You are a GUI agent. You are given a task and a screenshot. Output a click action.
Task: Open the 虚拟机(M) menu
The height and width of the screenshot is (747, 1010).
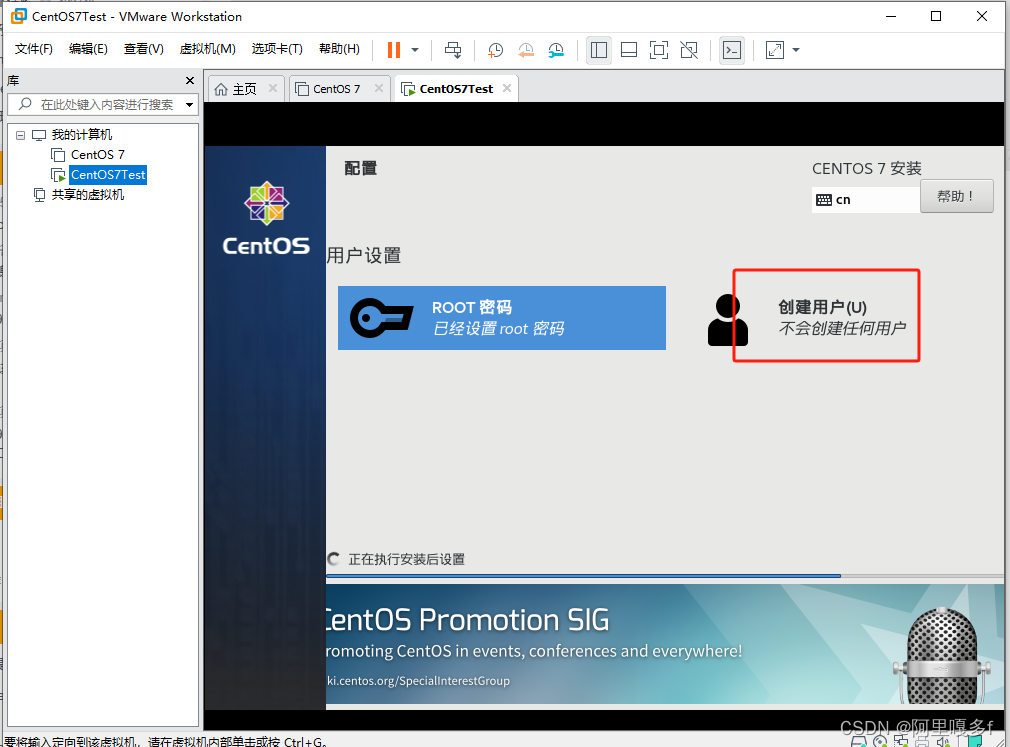(207, 48)
